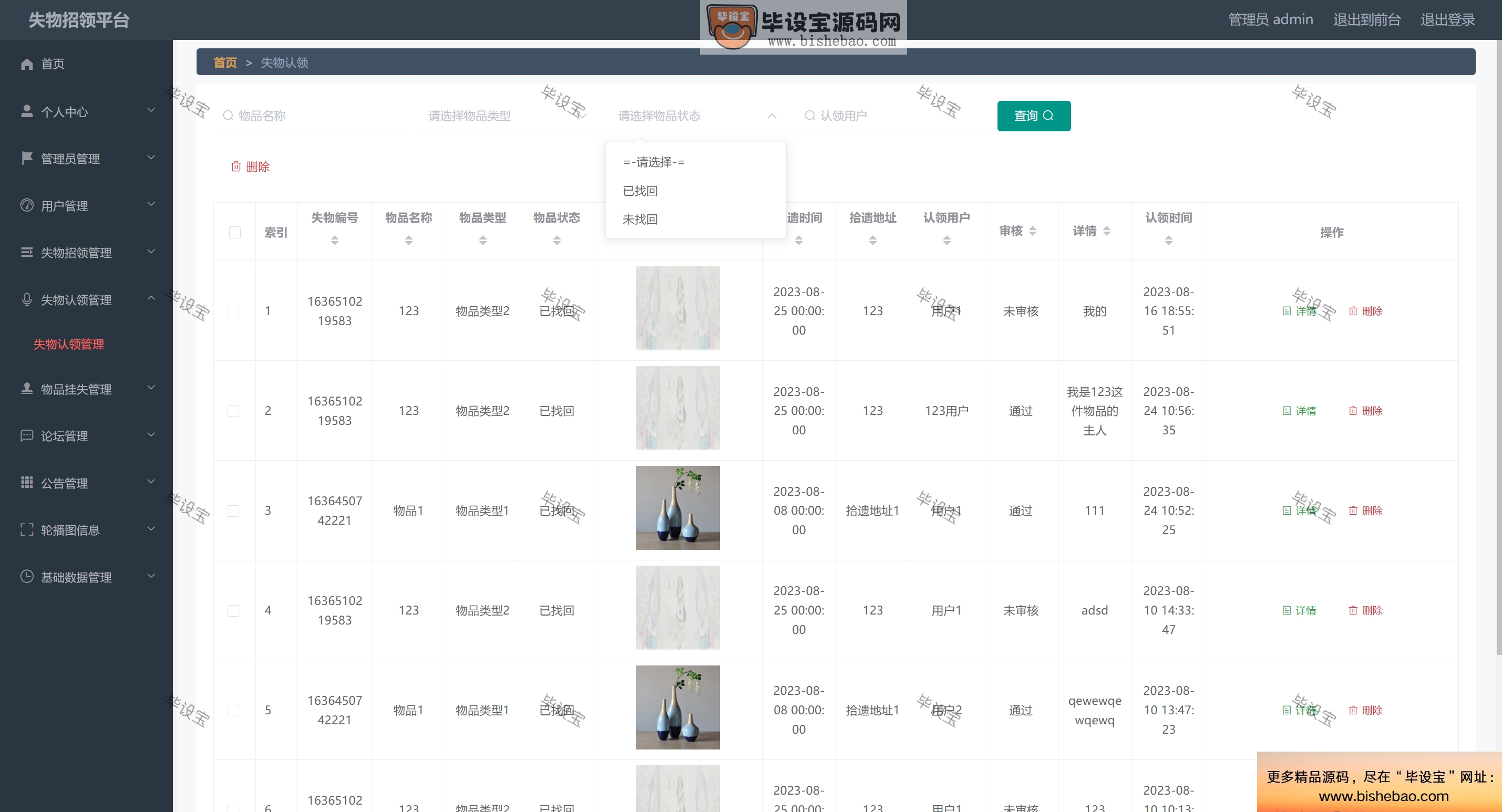Click the icon beside 用户管理
1502x812 pixels.
click(x=27, y=205)
